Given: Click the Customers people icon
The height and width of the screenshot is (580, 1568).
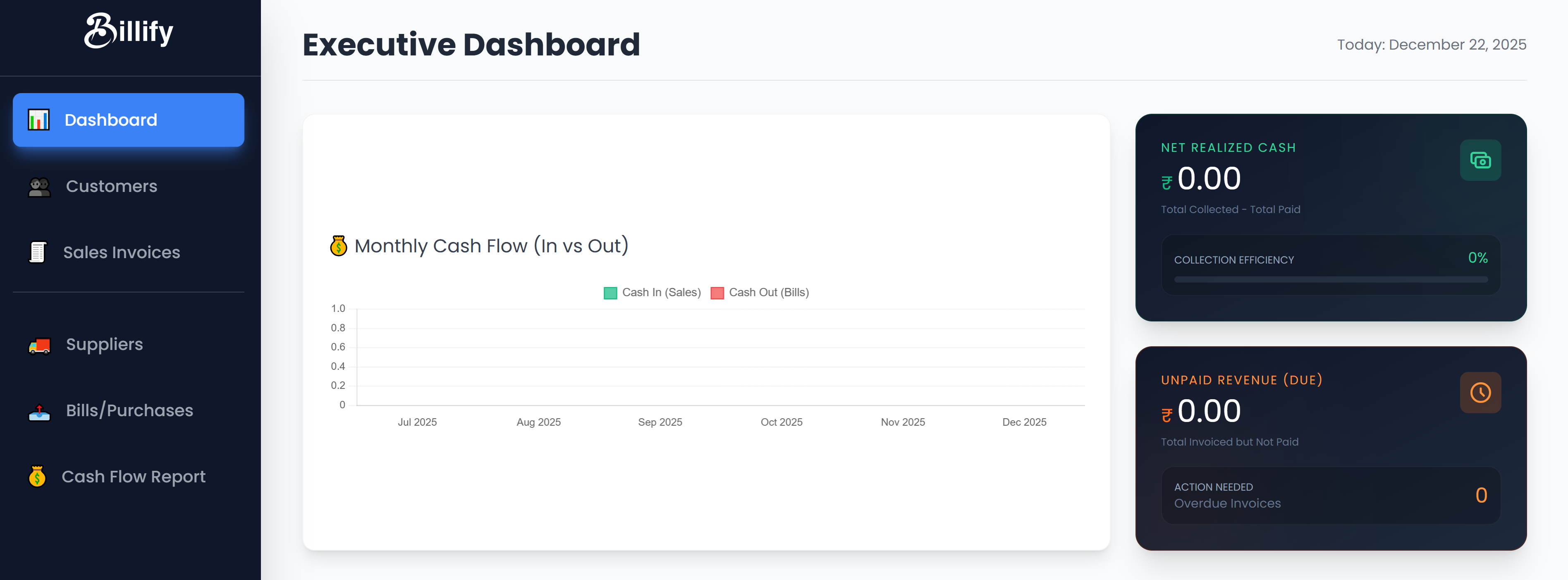Looking at the screenshot, I should (x=38, y=186).
